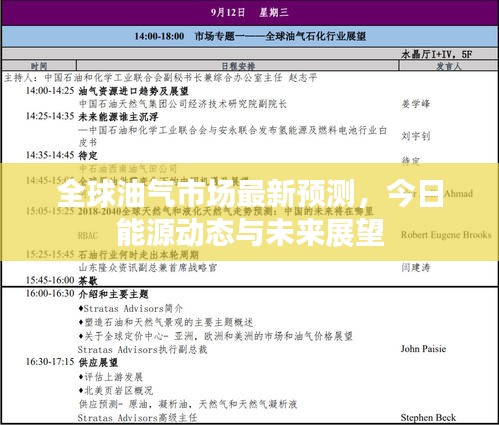Click the 日程安排 column header

[x=238, y=66]
